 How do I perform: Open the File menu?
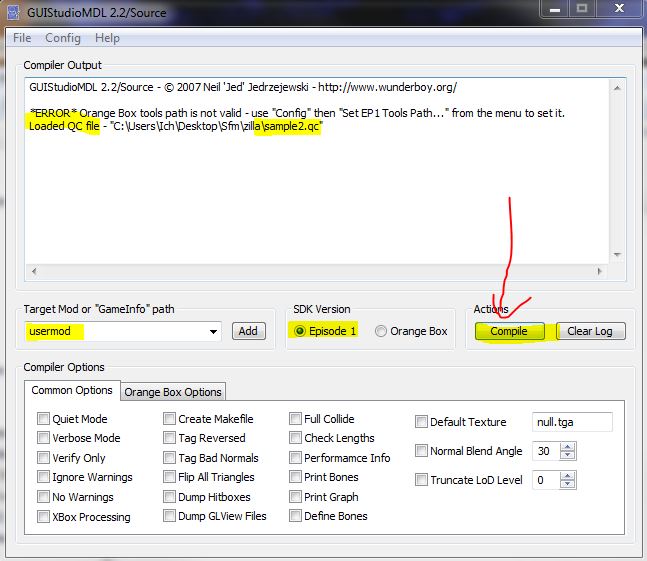coord(22,38)
